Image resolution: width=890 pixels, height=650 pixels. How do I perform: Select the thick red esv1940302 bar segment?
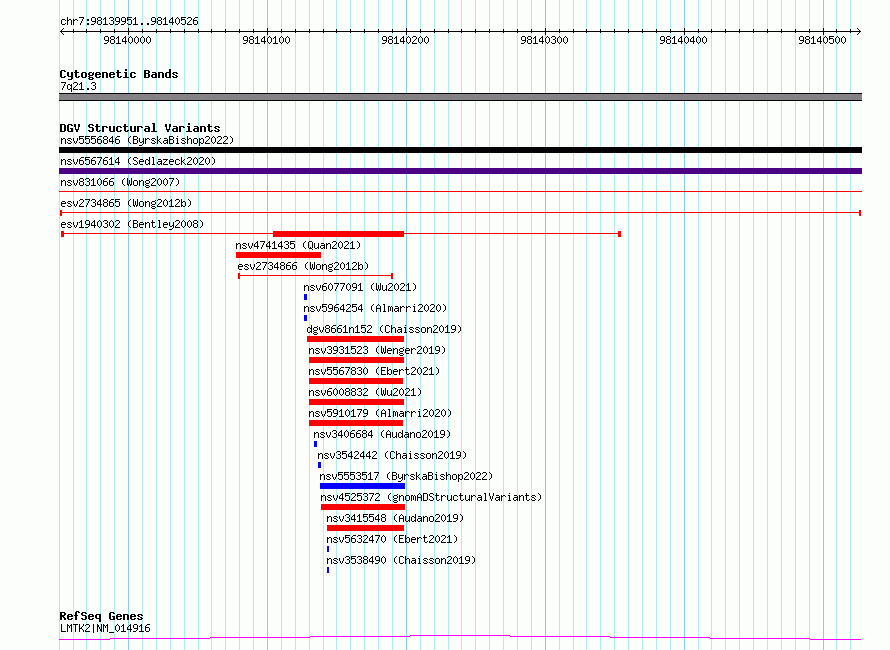(x=338, y=234)
